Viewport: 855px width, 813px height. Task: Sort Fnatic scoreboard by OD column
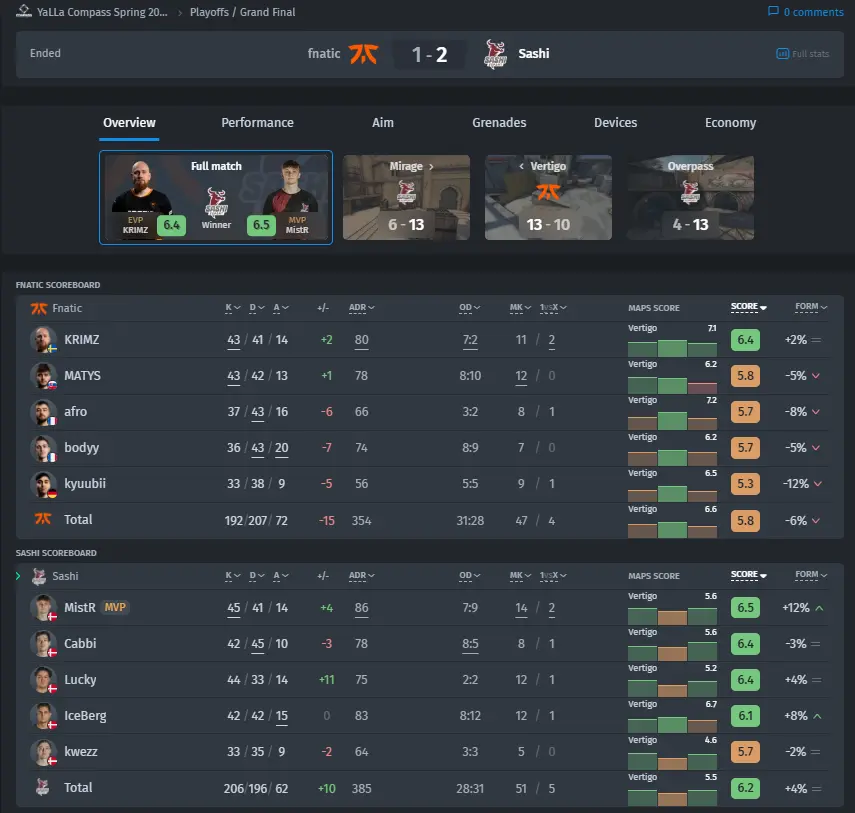469,308
